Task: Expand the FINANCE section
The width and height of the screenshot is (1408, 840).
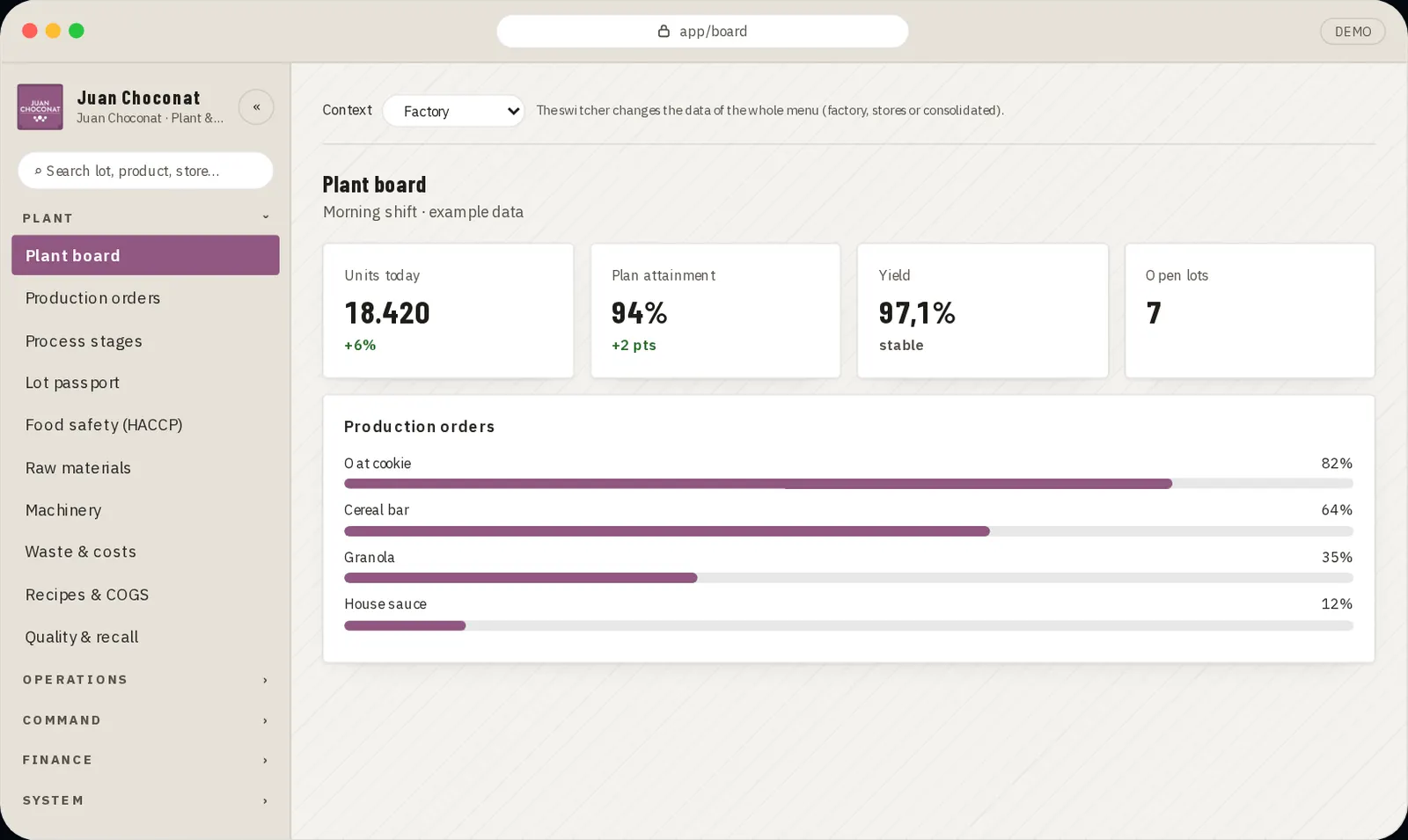Action: (x=145, y=759)
